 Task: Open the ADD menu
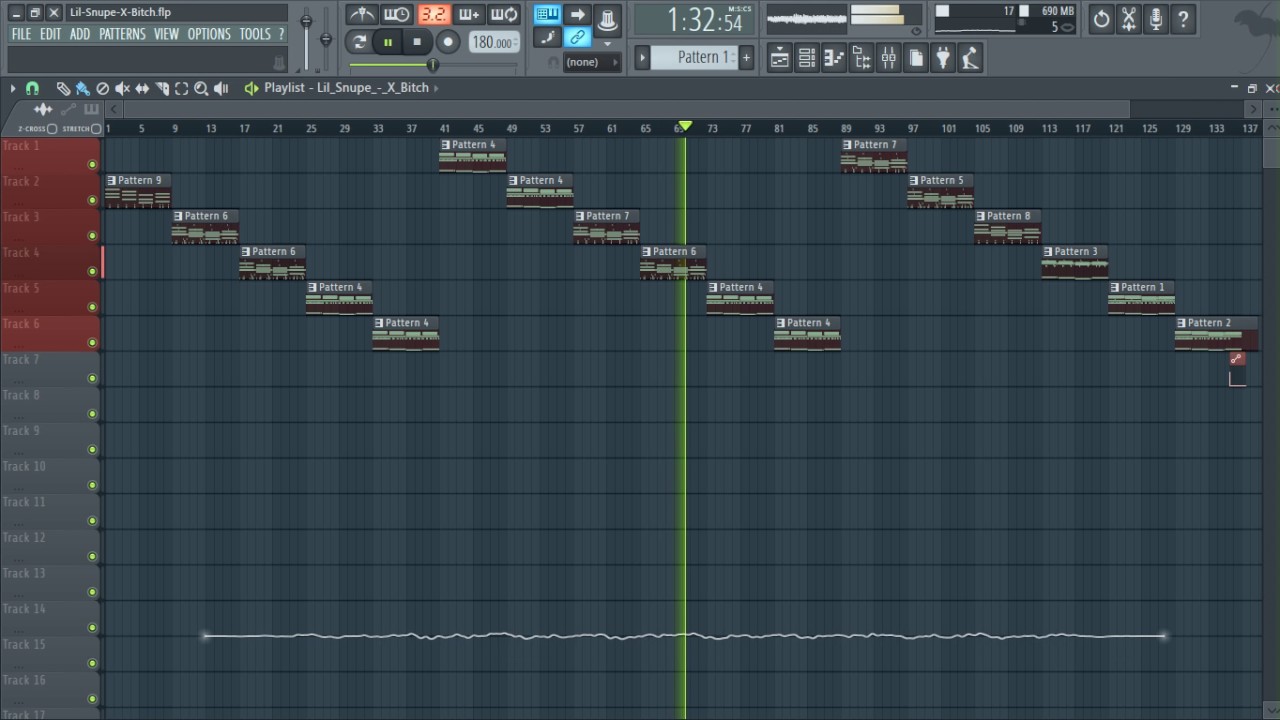pos(80,34)
